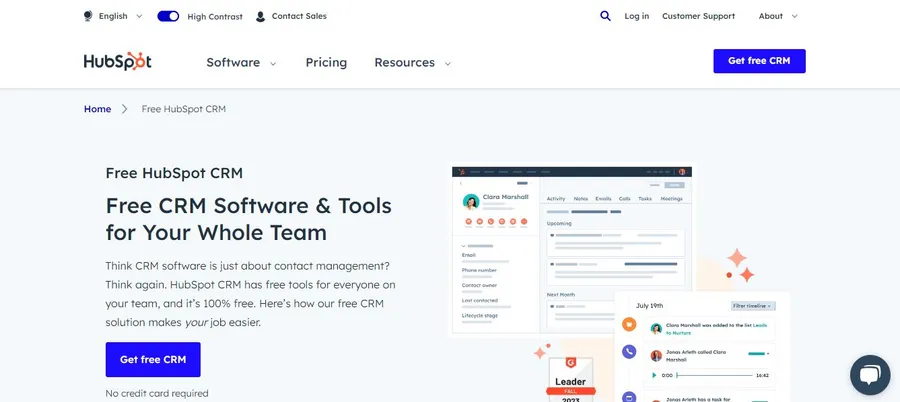This screenshot has width=900, height=402.
Task: Click the Lifecycle stage field label
Action: (480, 315)
